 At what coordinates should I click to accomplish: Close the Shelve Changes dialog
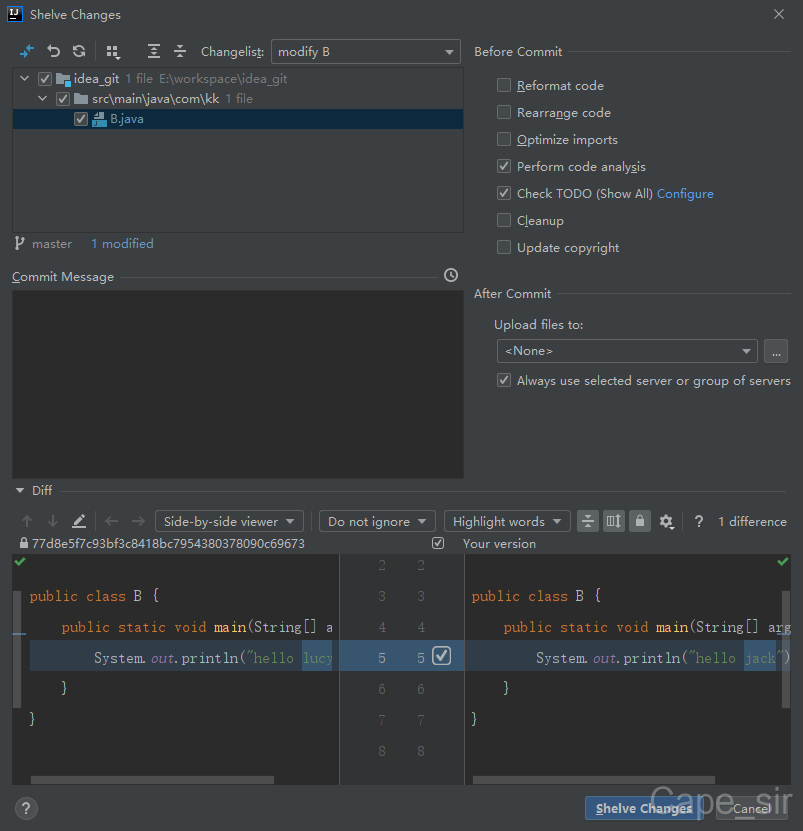[x=779, y=14]
